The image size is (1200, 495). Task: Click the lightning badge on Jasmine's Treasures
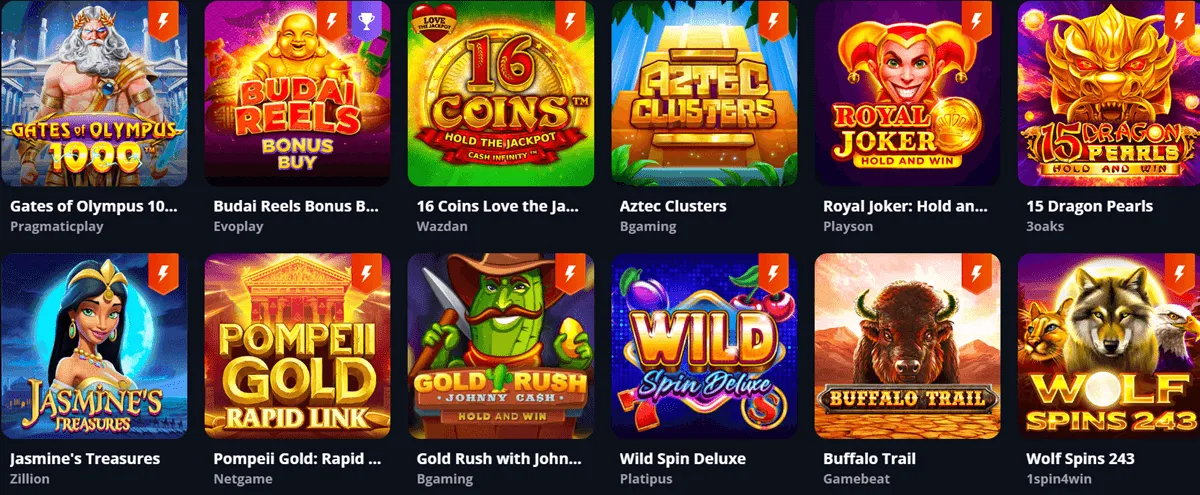(163, 272)
